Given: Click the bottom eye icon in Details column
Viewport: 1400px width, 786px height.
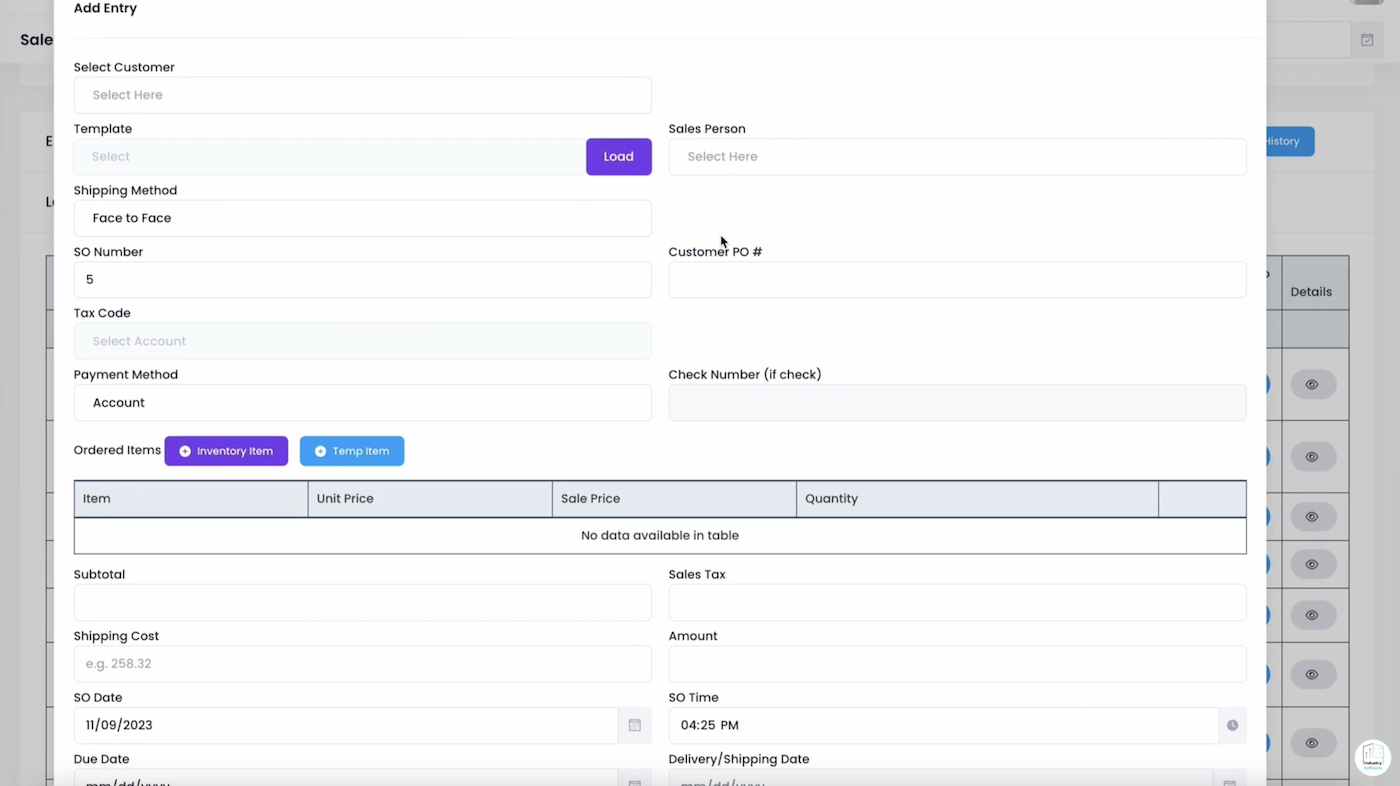Looking at the screenshot, I should pyautogui.click(x=1311, y=743).
